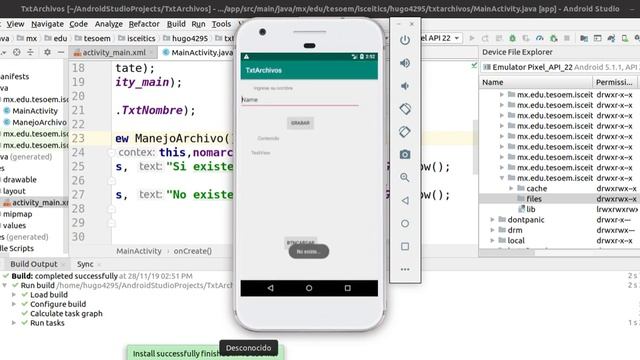Expand the cache folder in Device File Explorer
Screen dimensions: 640x360
[511, 188]
